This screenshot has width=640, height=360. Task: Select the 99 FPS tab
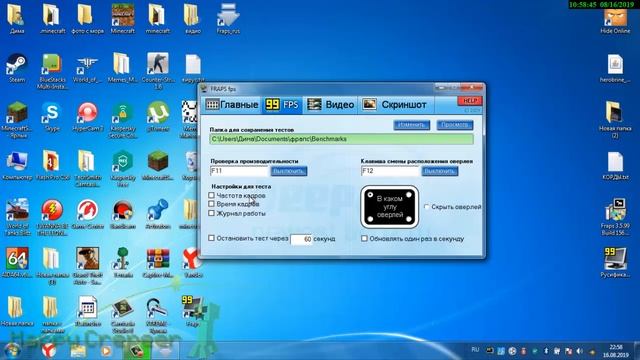pyautogui.click(x=282, y=105)
